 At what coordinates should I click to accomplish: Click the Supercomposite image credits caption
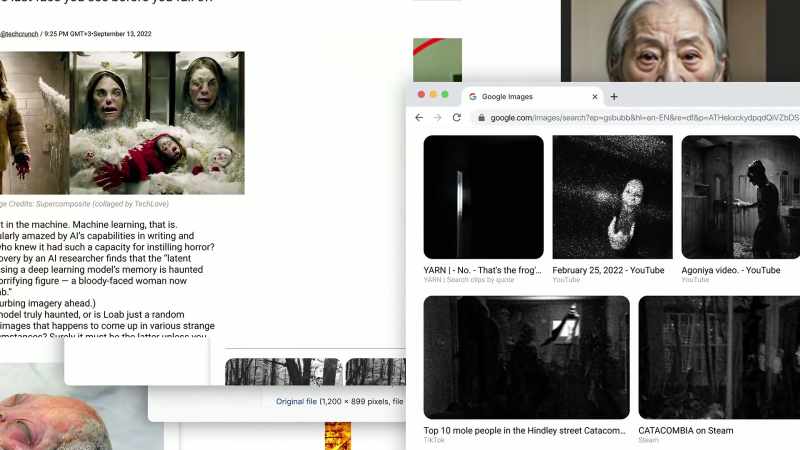pyautogui.click(x=84, y=204)
